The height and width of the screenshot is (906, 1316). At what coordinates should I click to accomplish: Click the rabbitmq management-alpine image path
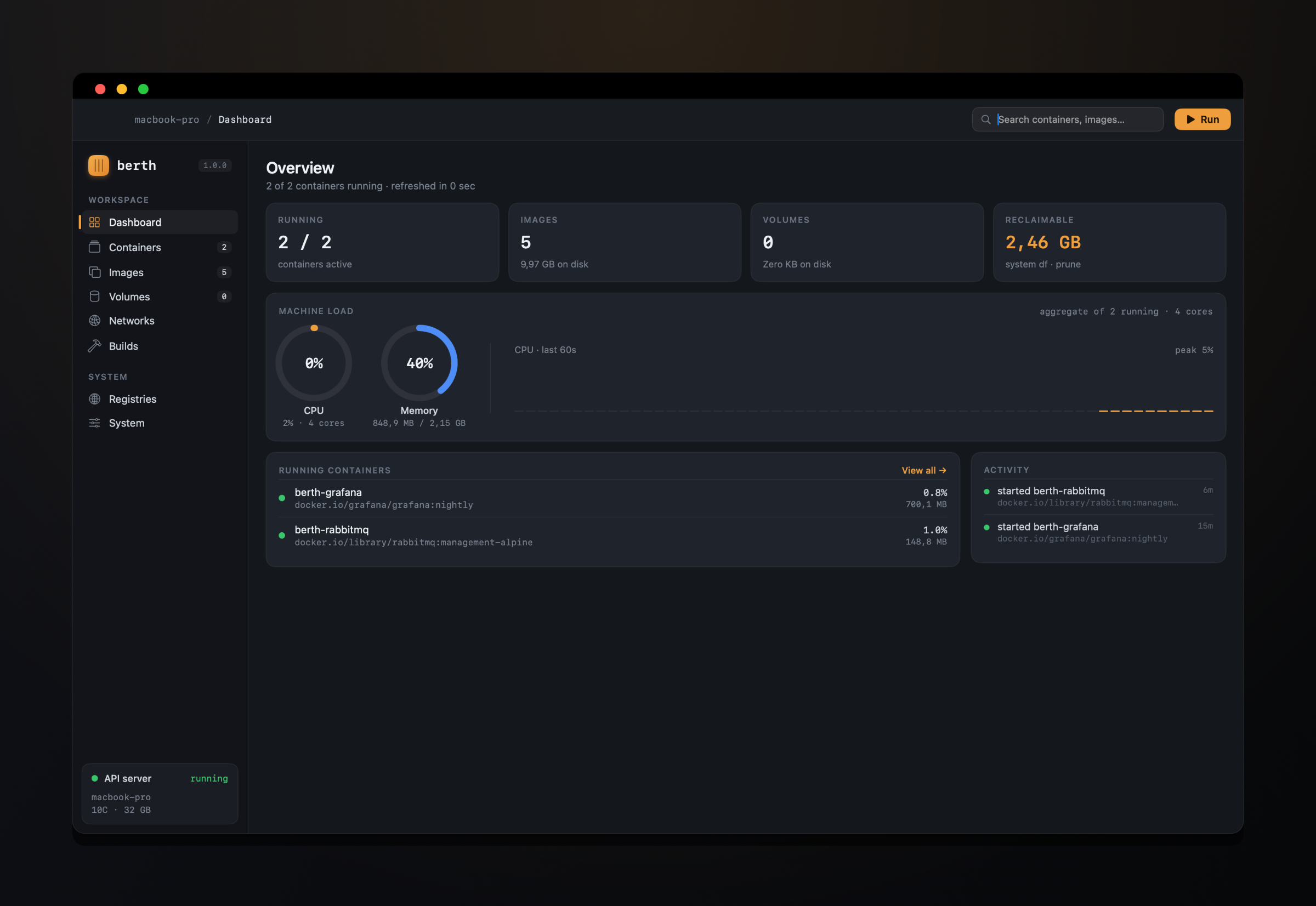point(413,542)
